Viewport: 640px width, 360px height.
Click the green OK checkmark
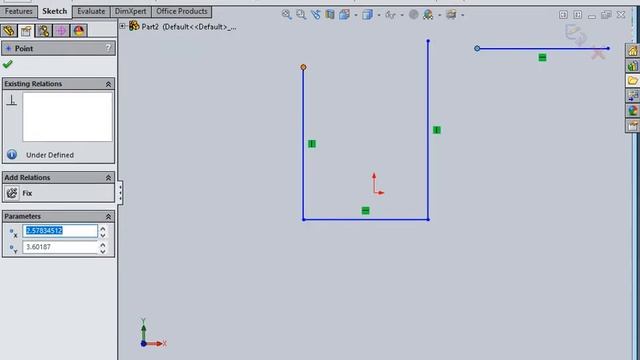pyautogui.click(x=7, y=64)
